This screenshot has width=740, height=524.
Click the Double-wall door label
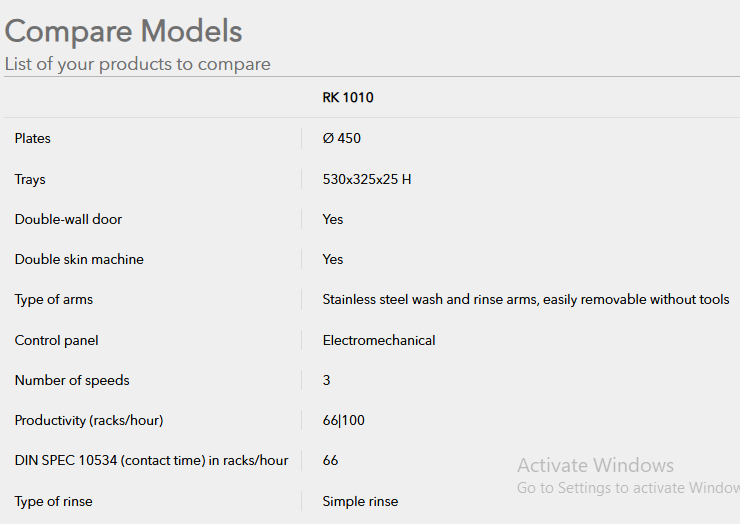[68, 220]
